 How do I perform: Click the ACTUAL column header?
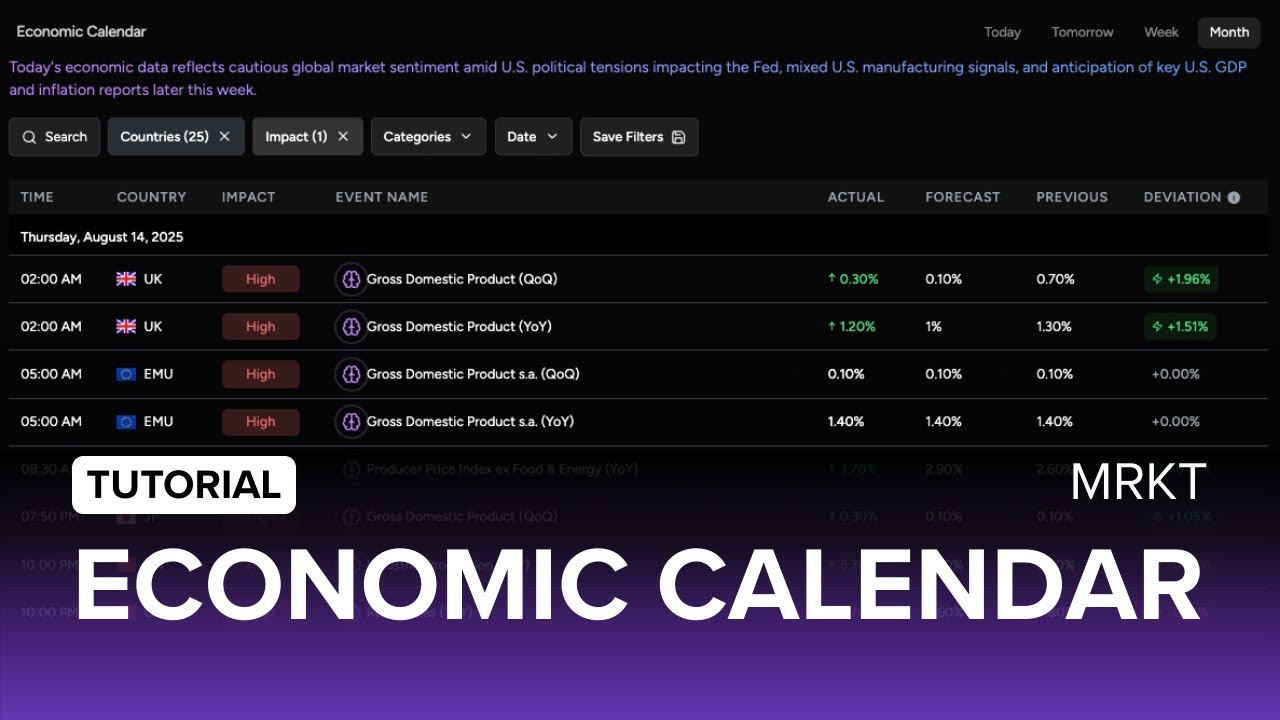tap(855, 197)
